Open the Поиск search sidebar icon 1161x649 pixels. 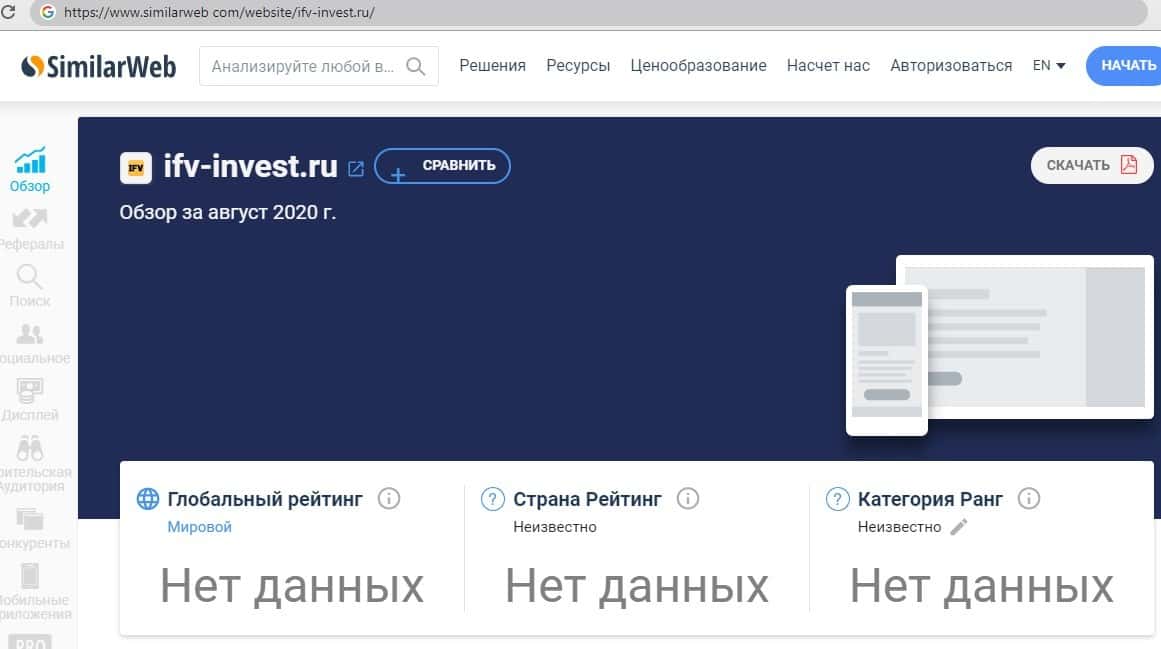tap(30, 276)
